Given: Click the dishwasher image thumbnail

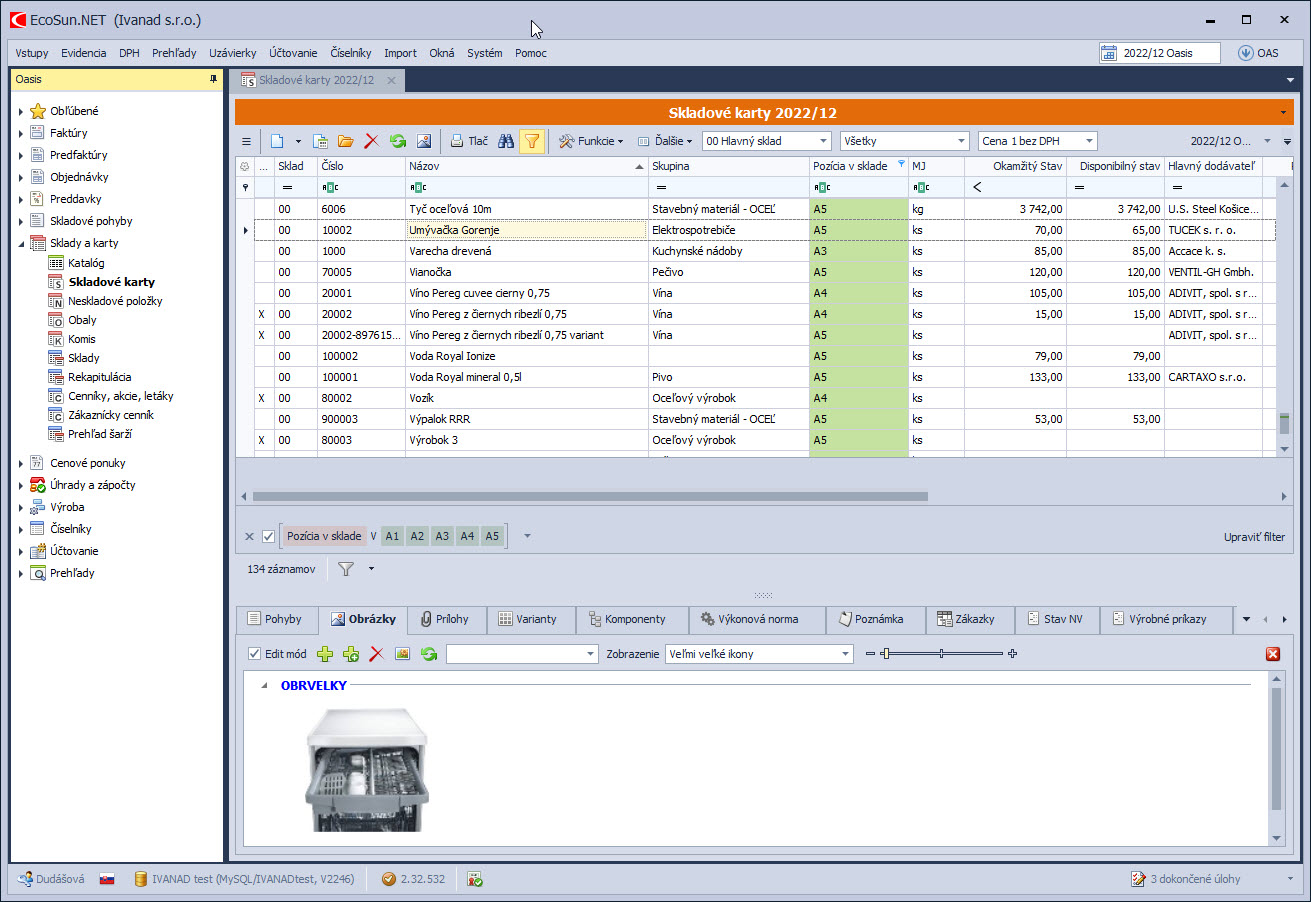Looking at the screenshot, I should click(367, 768).
